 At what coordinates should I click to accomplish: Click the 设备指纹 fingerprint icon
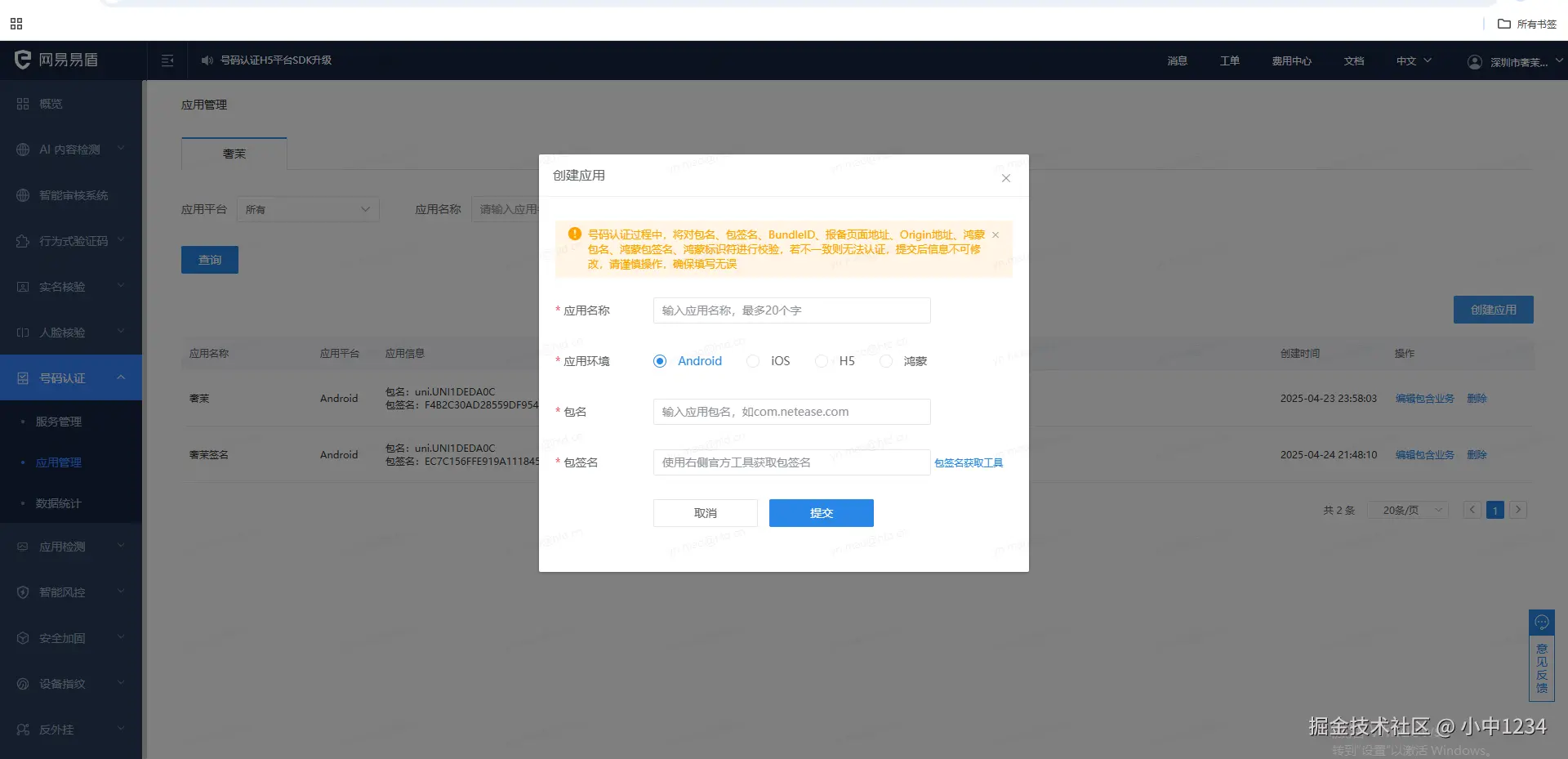(x=23, y=684)
